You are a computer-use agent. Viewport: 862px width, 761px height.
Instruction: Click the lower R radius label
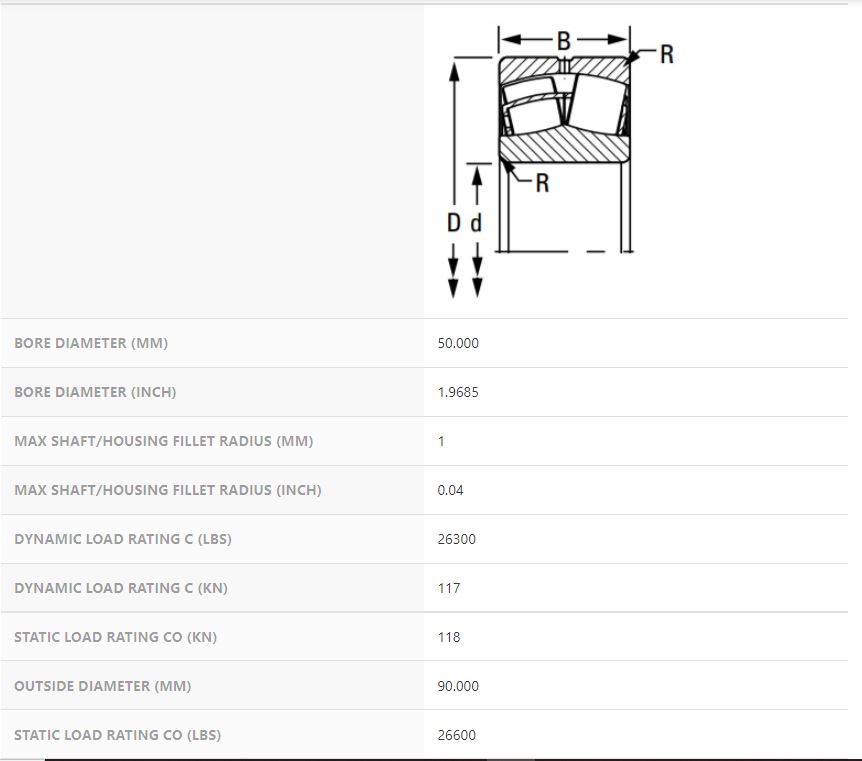(x=542, y=183)
